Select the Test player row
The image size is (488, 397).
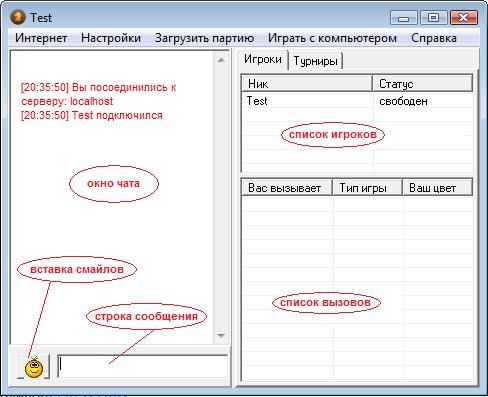click(x=357, y=101)
